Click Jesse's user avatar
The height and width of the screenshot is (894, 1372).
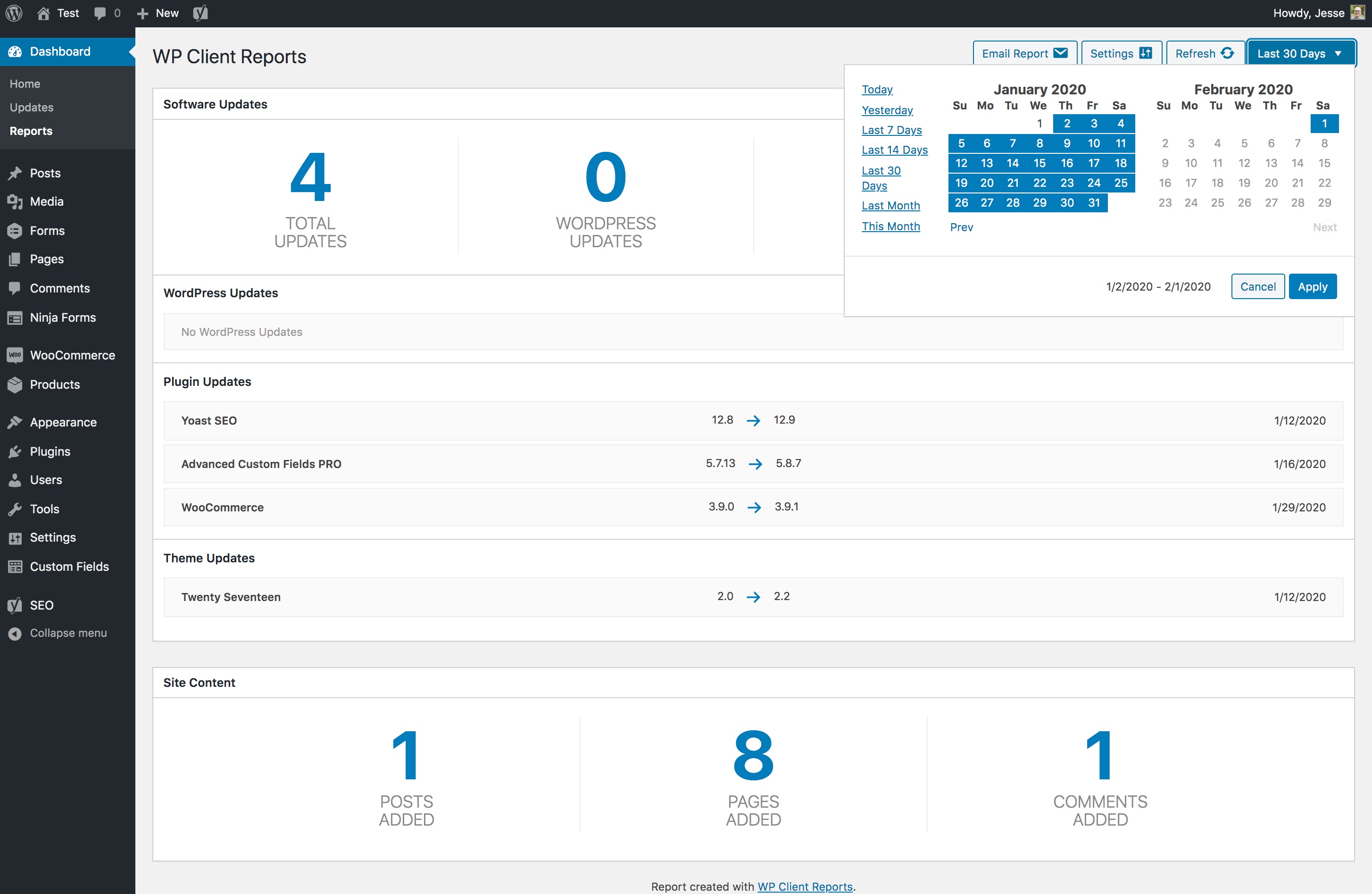point(1357,13)
